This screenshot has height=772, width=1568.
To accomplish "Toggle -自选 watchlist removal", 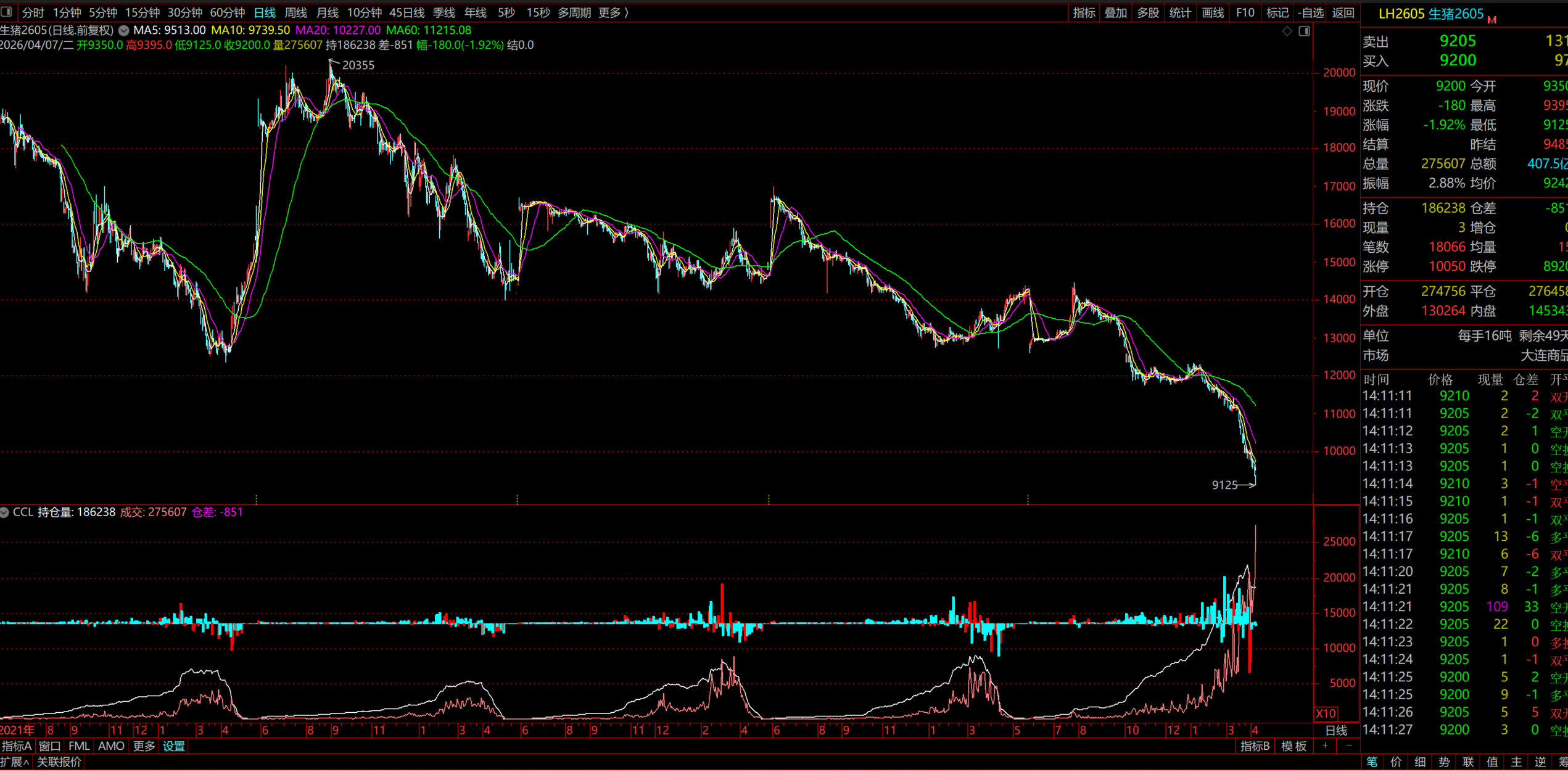I will [1310, 12].
